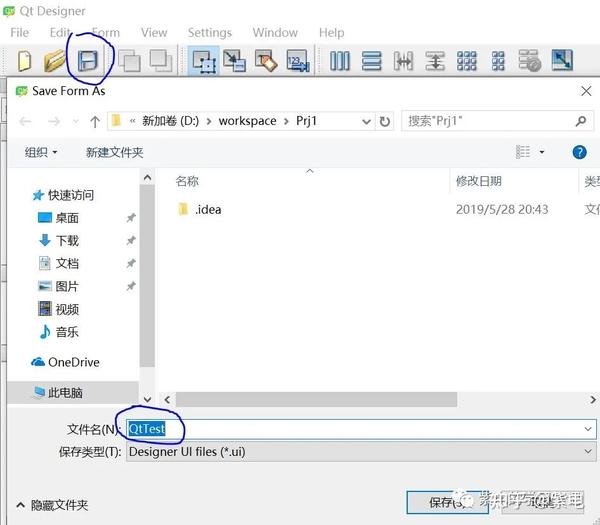Image resolution: width=600 pixels, height=525 pixels.
Task: Select Edit Buddies mode icon
Action: click(266, 61)
